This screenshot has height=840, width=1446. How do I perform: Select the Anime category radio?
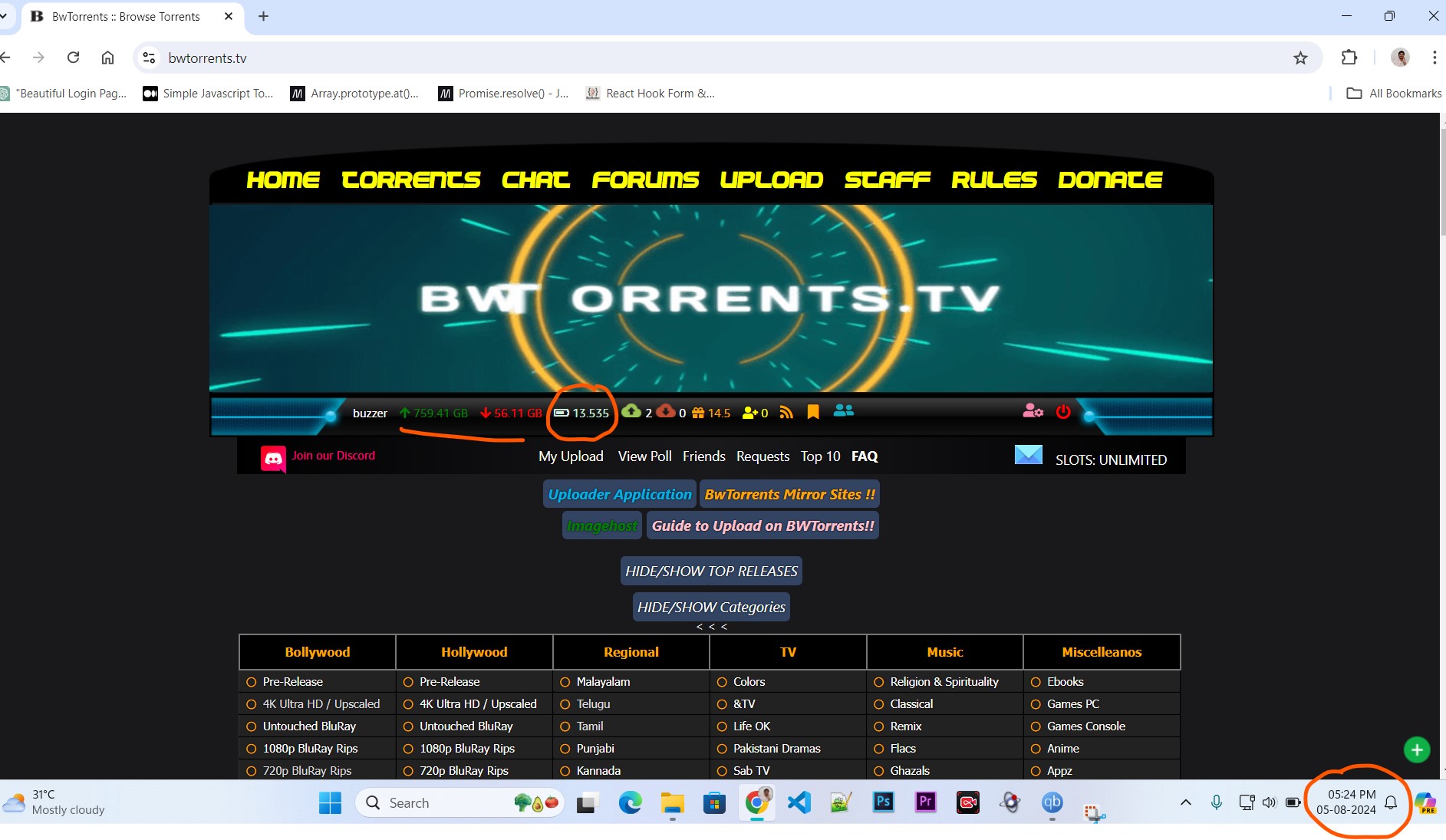coord(1036,749)
